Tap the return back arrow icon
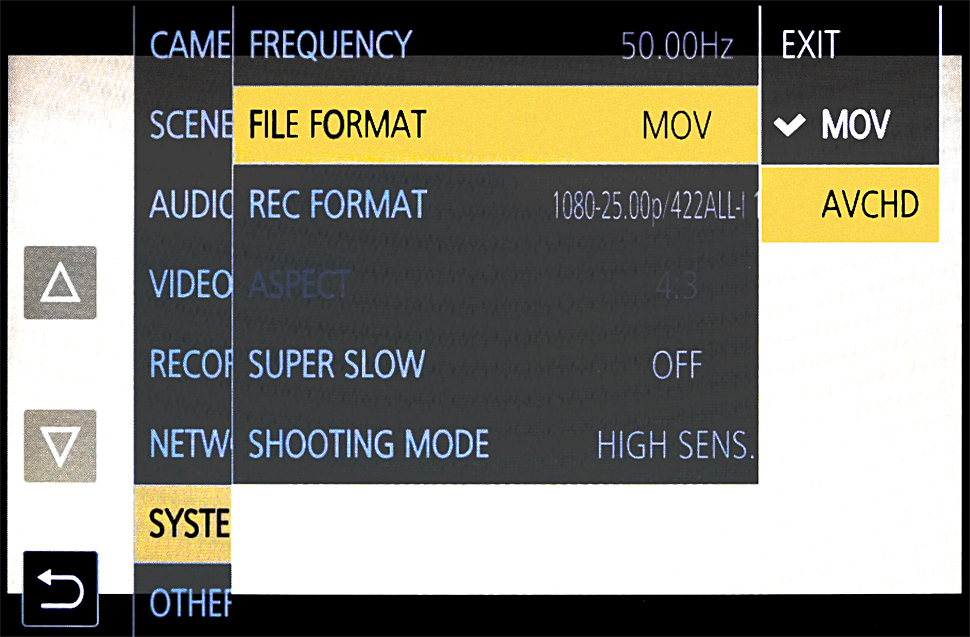 (60, 589)
